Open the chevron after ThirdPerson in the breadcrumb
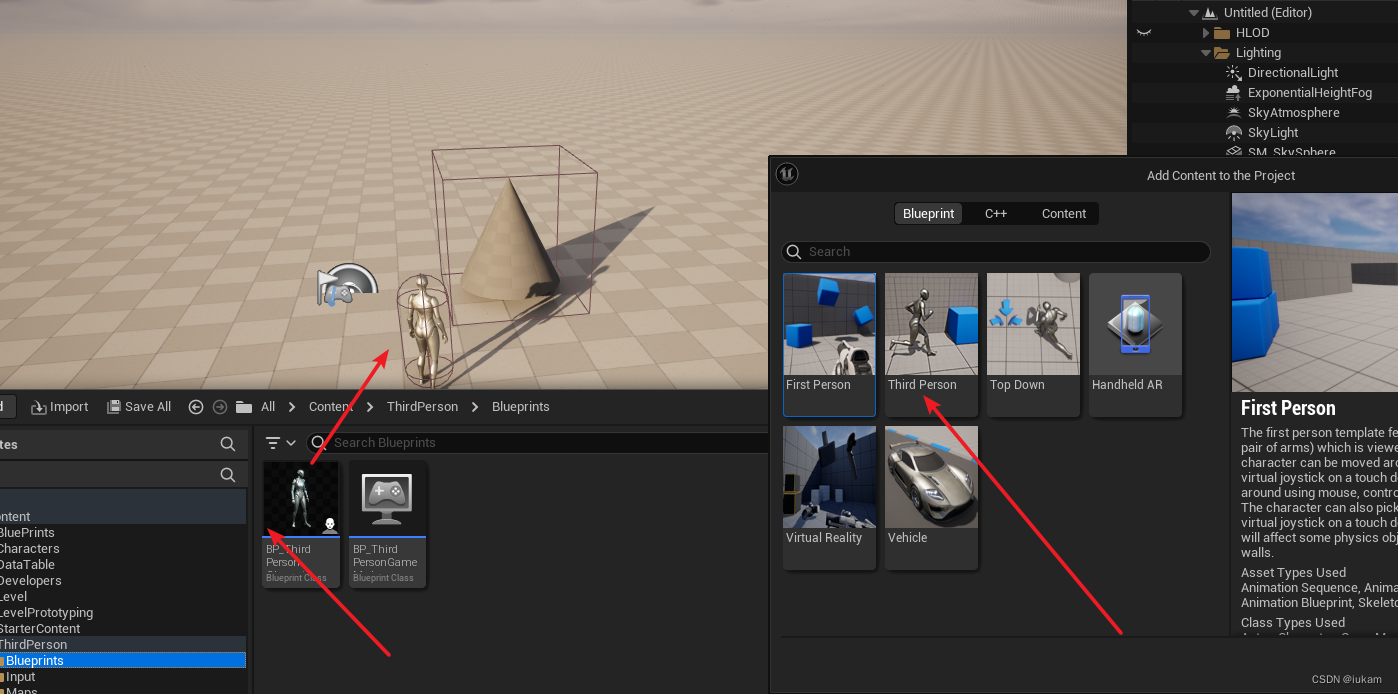Screen dimensions: 1398x694 pyautogui.click(x=475, y=407)
